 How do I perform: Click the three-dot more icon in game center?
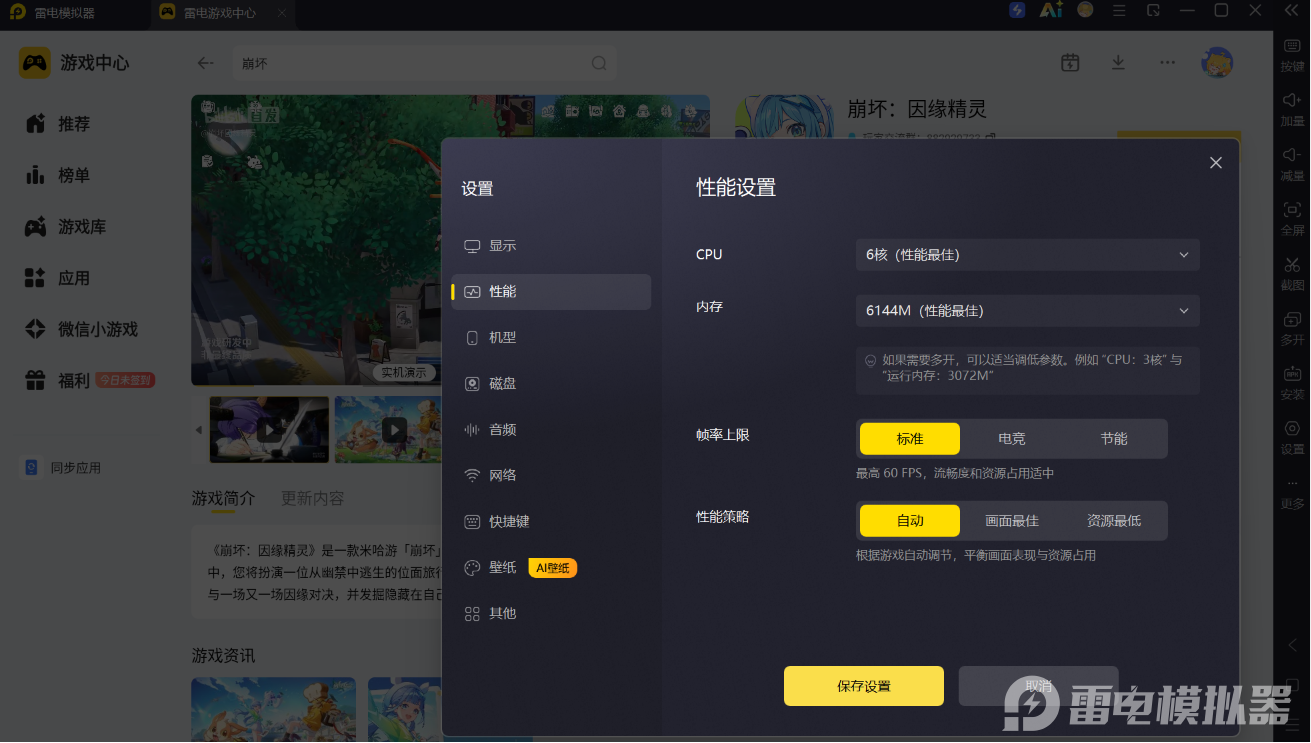(1167, 62)
